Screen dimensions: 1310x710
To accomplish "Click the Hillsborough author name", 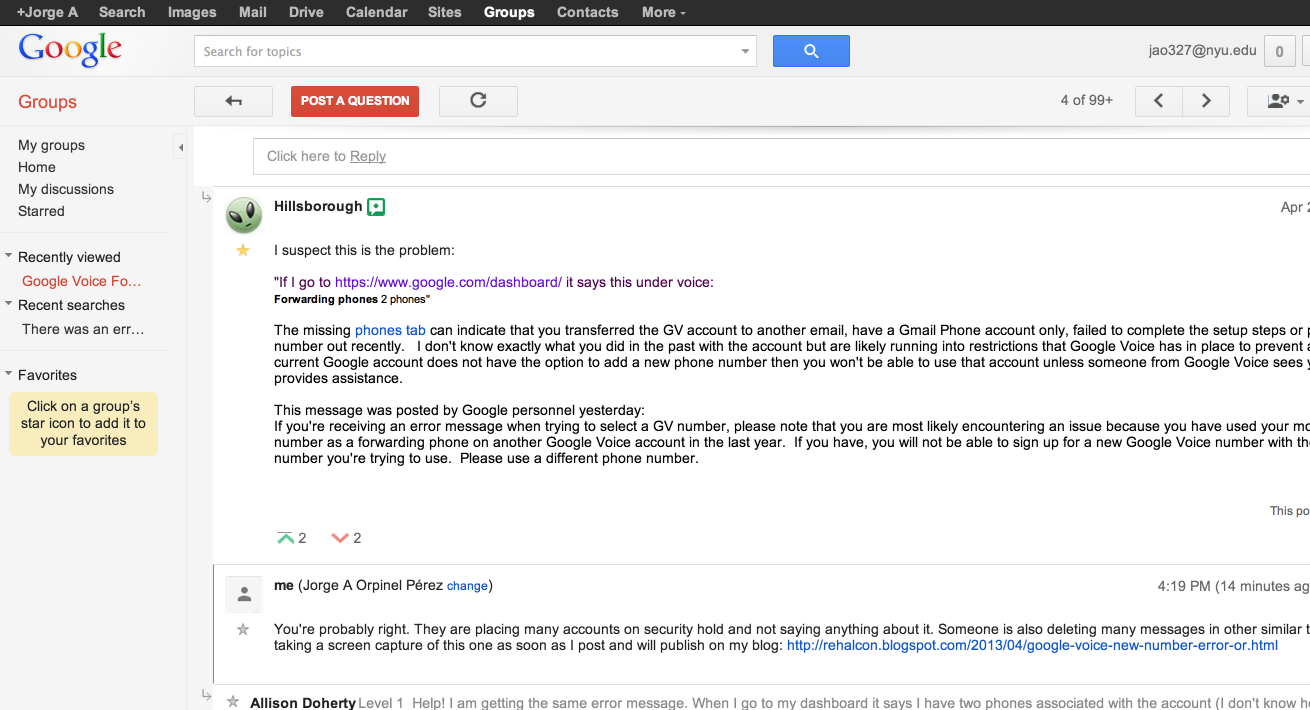I will point(318,206).
